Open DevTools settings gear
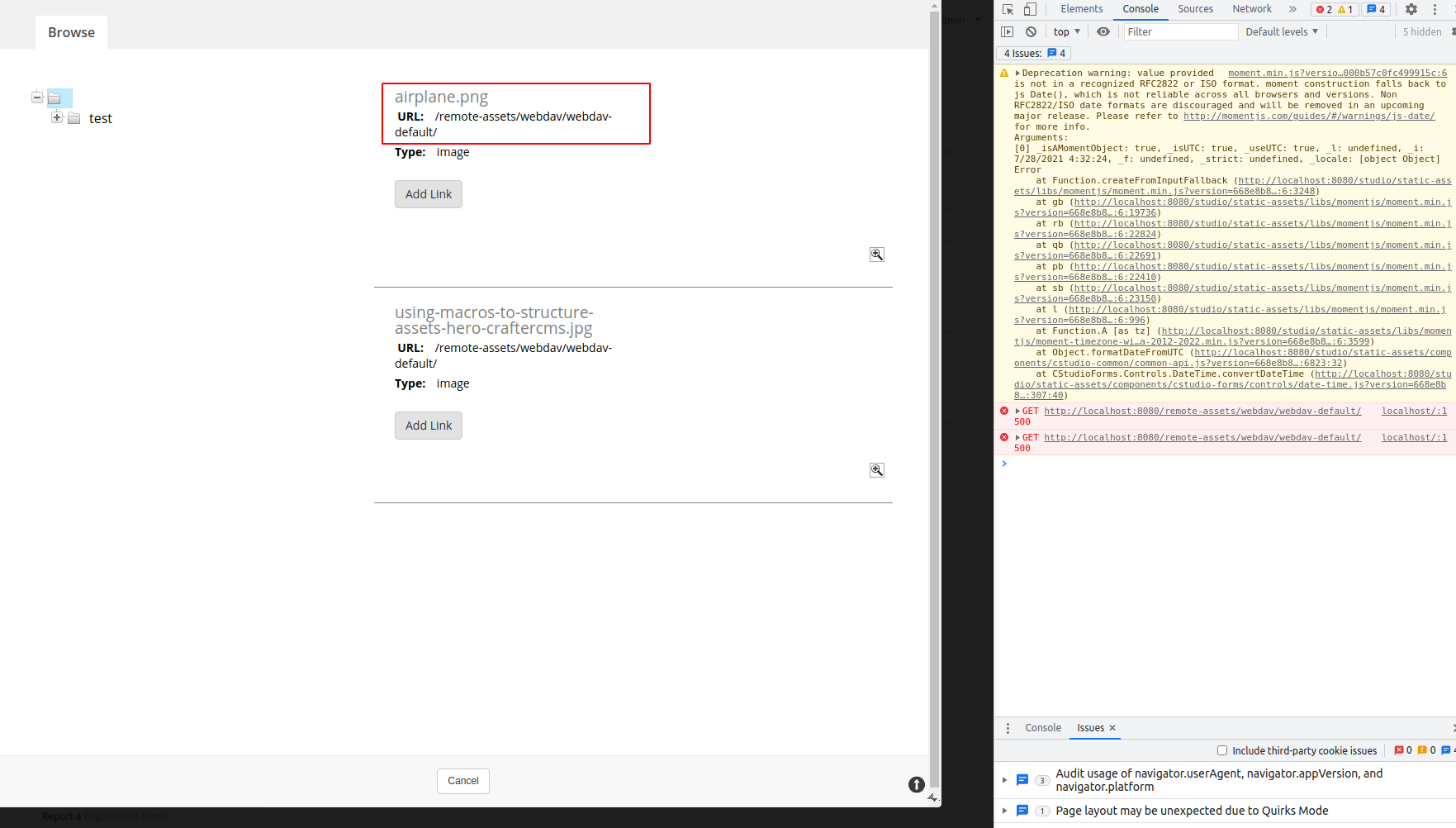This screenshot has height=828, width=1456. (1411, 8)
